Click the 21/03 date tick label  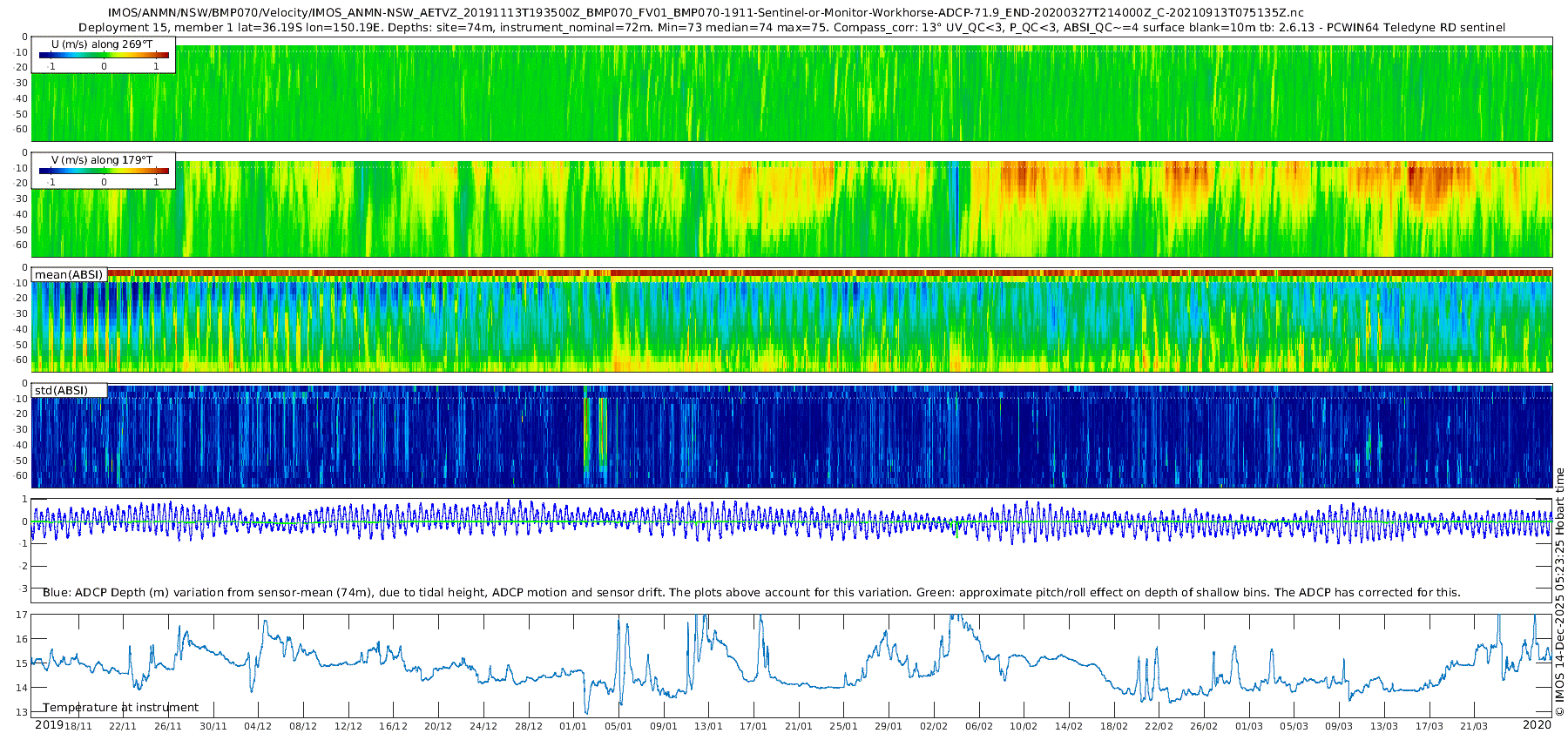pyautogui.click(x=1474, y=726)
